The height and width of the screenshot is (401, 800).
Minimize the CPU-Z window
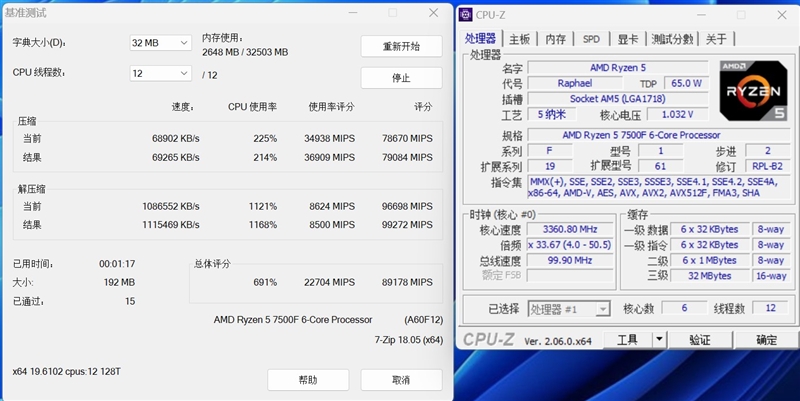click(x=702, y=15)
